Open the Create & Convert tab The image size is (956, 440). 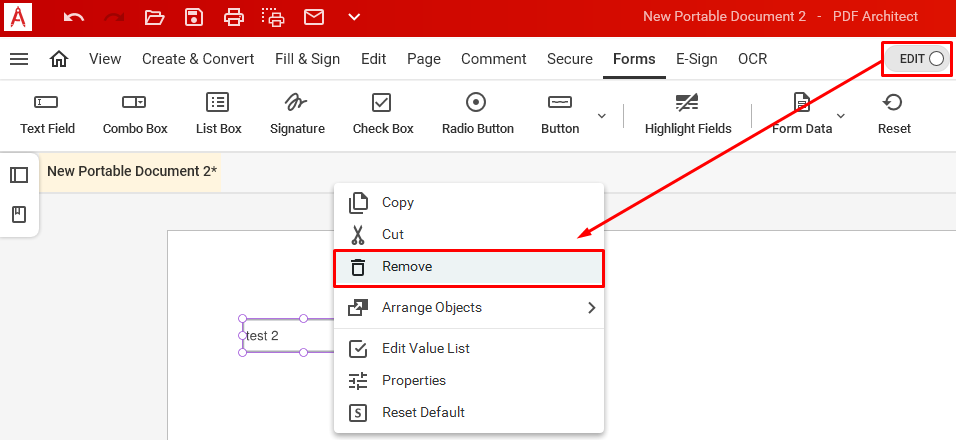point(198,59)
